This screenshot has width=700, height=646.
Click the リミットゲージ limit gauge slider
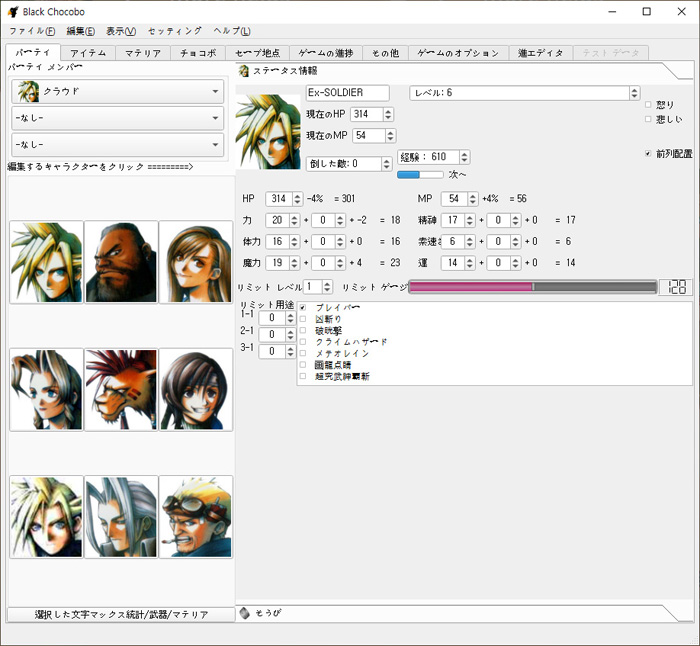[x=533, y=287]
